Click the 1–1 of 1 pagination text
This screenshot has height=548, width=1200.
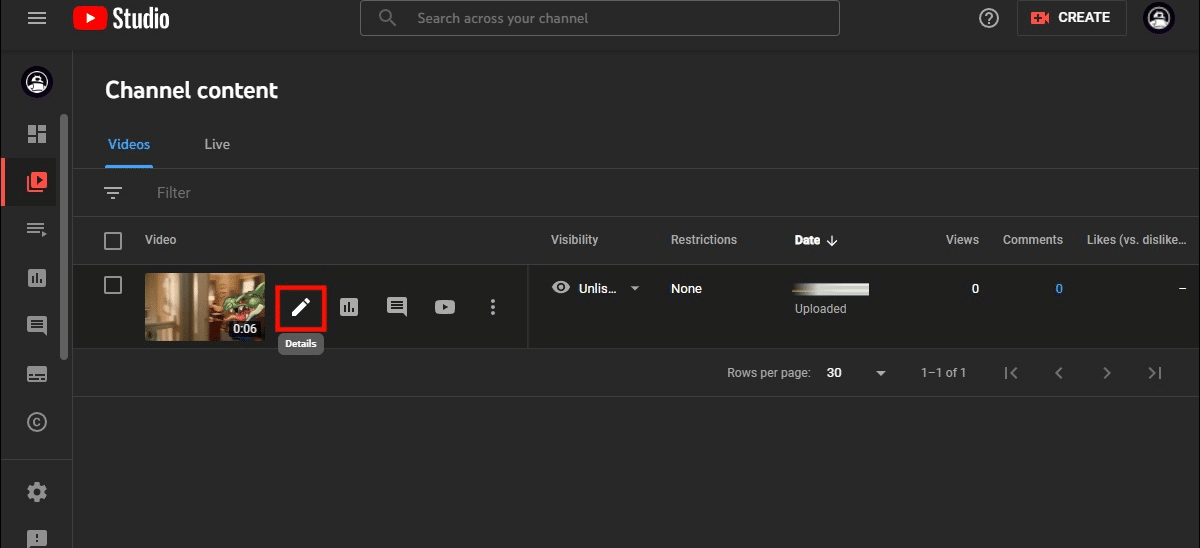coord(943,373)
